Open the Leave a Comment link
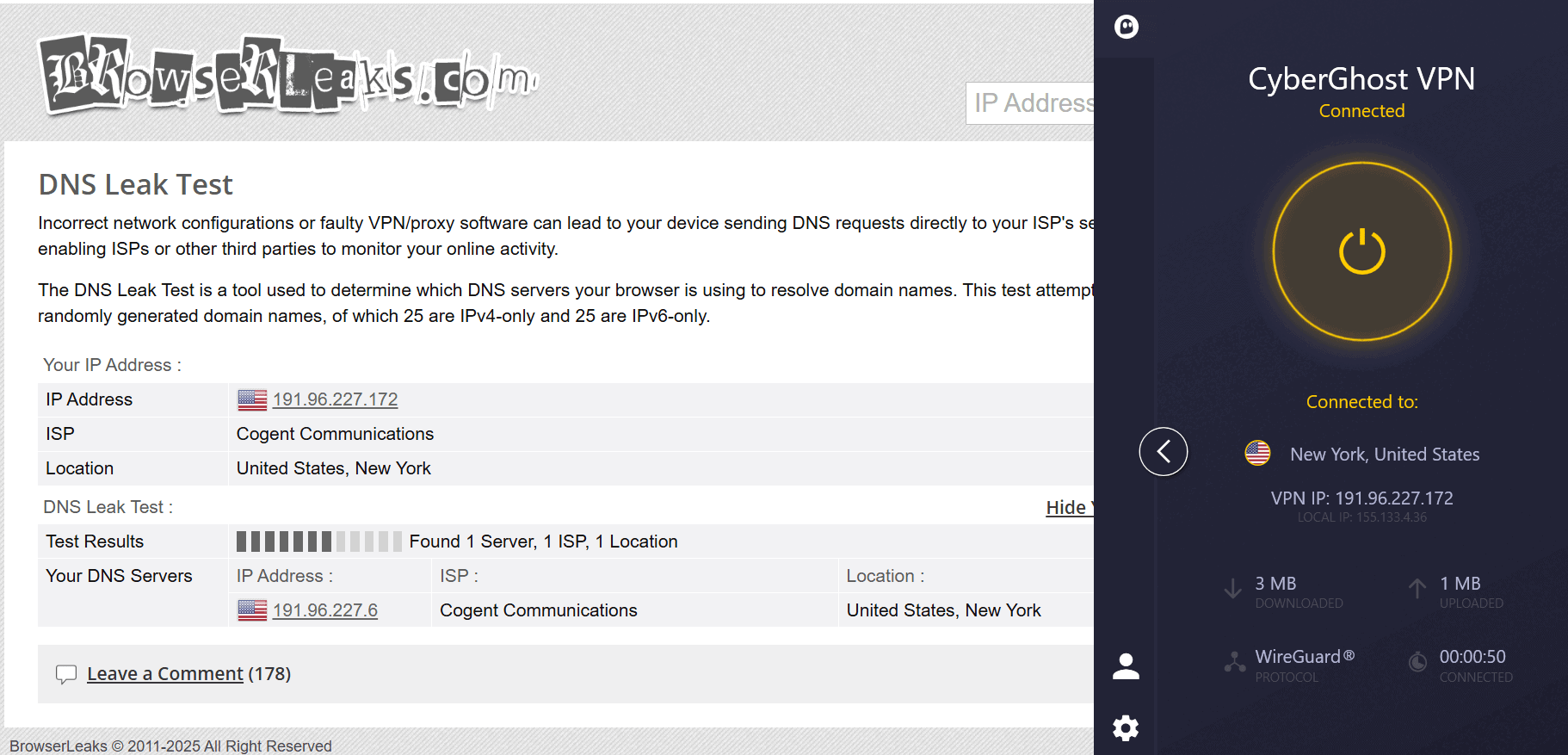 165,674
